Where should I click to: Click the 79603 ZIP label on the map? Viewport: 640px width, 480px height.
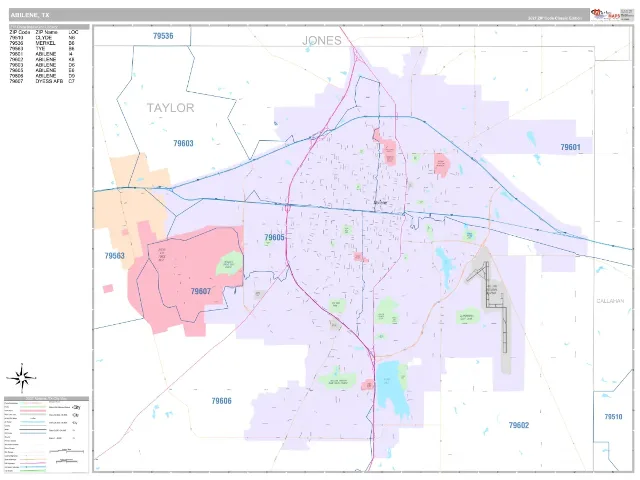pos(183,143)
